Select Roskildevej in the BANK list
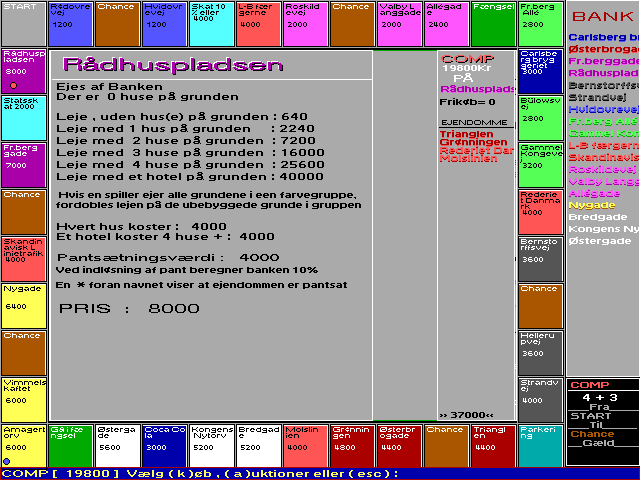This screenshot has height=480, width=640. point(602,169)
